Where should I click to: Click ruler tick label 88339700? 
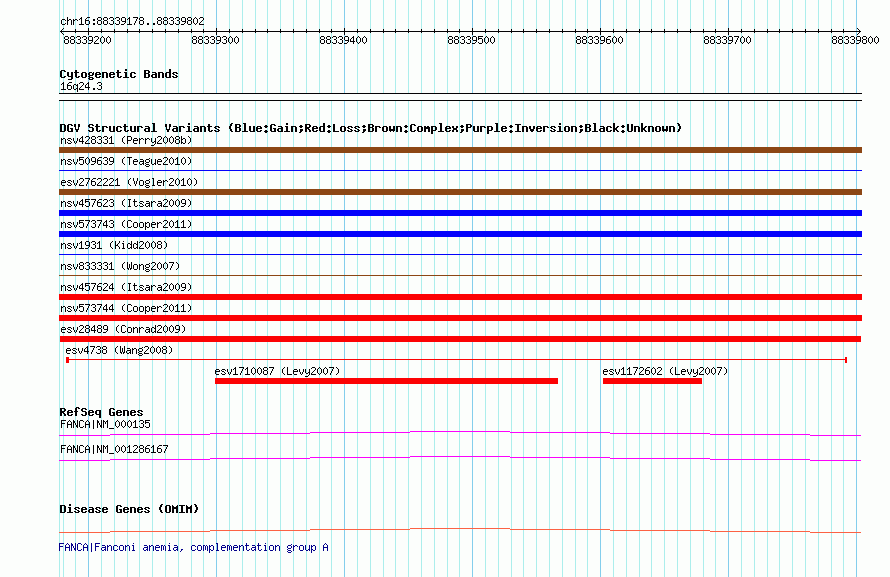click(727, 40)
